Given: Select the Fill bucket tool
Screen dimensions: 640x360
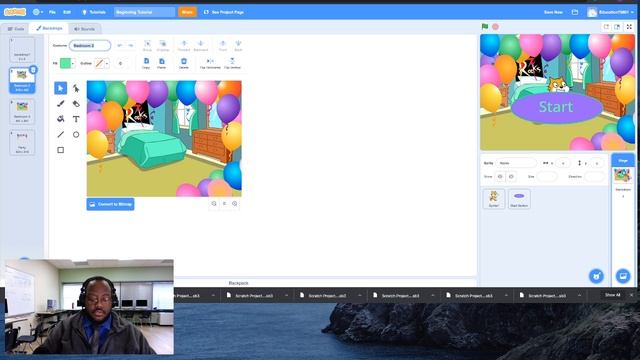Looking at the screenshot, I should coord(60,119).
